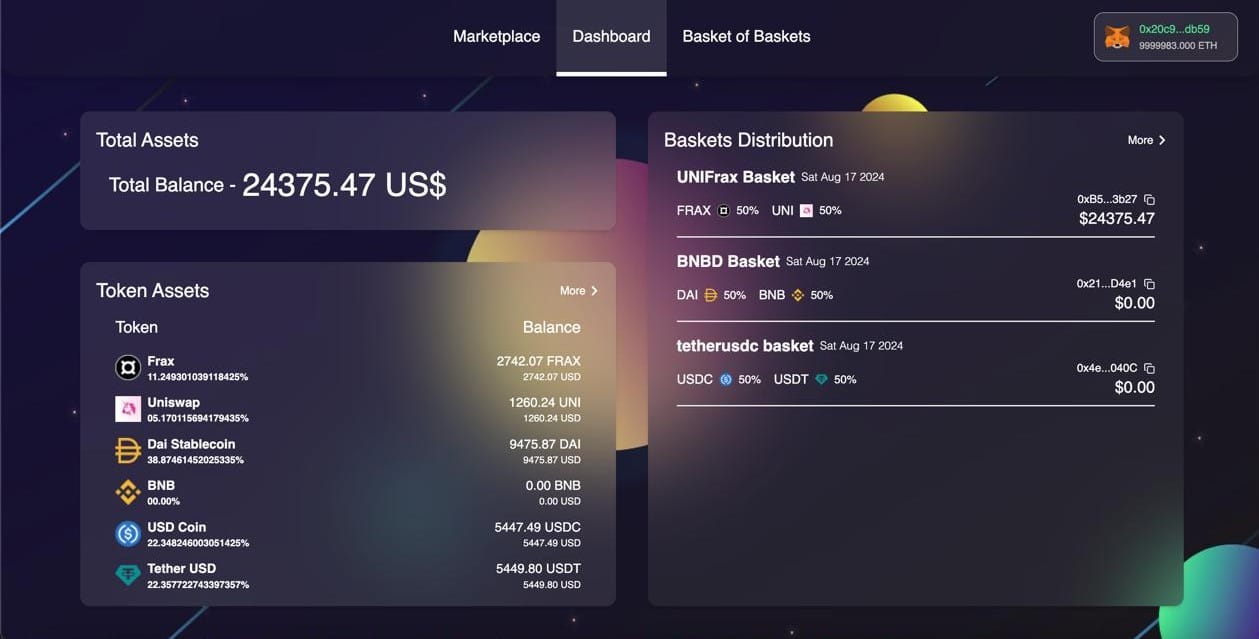
Task: Select the Dai Stablecoin token name
Action: 191,444
